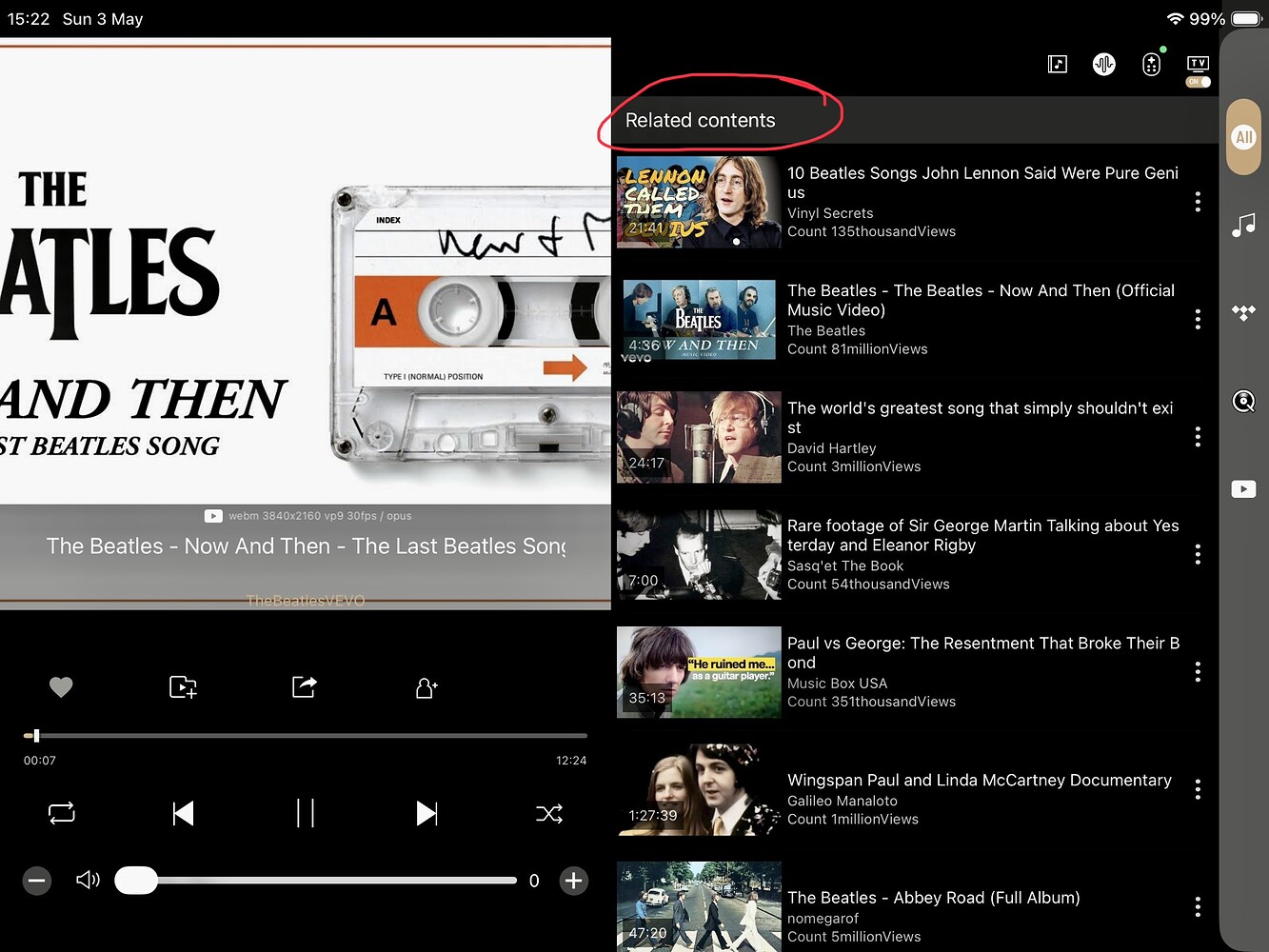Increase volume with the plus button

573,881
